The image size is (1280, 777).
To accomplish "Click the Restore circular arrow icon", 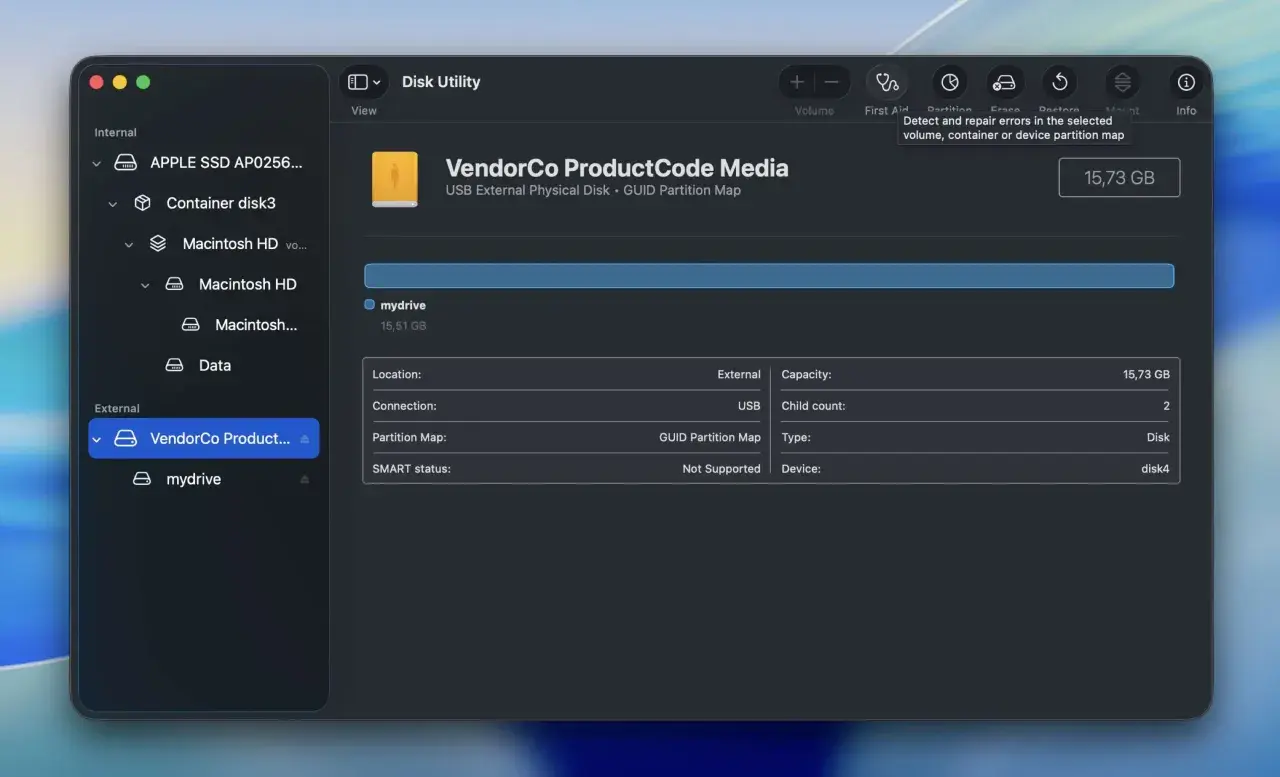I will [1059, 82].
